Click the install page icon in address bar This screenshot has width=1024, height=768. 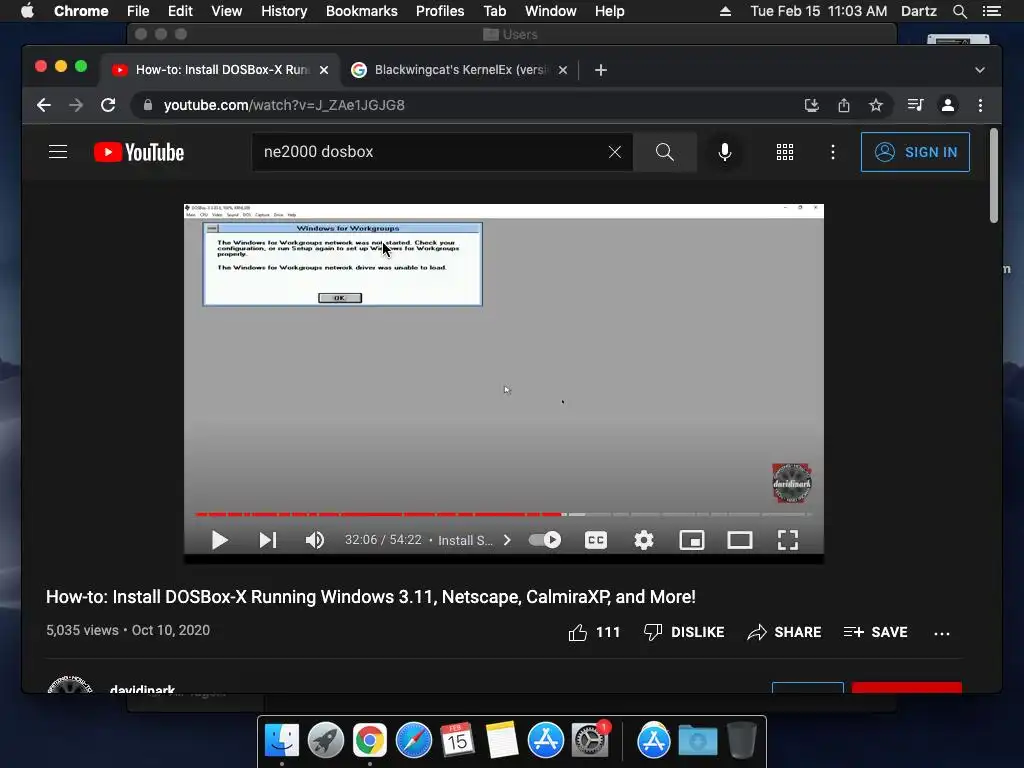pyautogui.click(x=811, y=105)
